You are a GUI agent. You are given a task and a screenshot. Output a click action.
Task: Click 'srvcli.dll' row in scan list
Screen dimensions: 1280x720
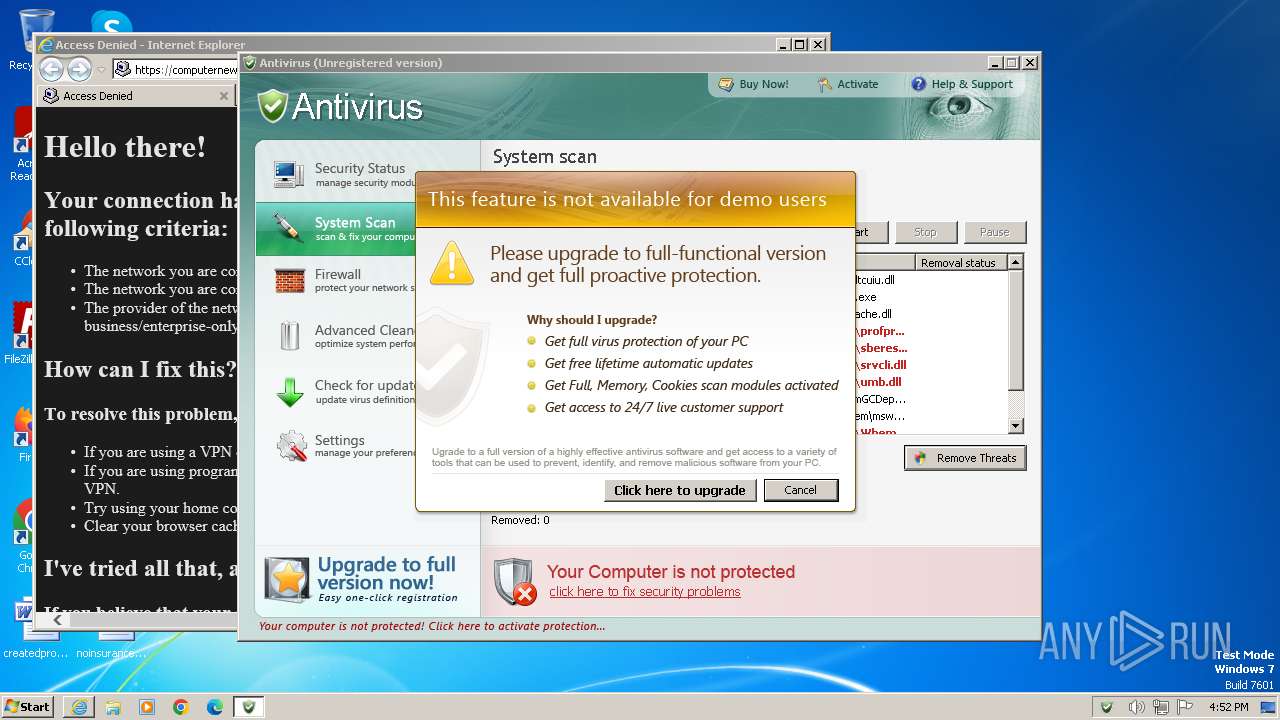pyautogui.click(x=884, y=365)
